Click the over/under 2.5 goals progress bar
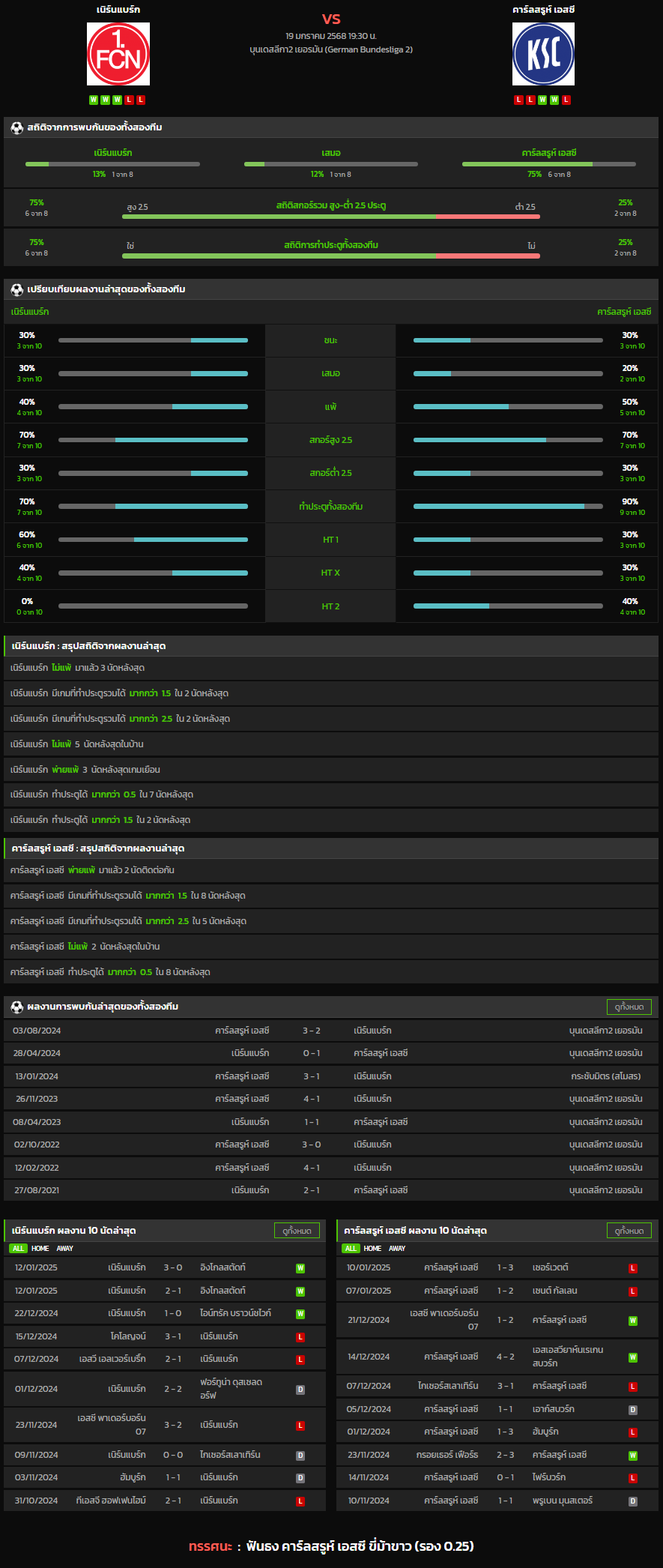Image resolution: width=663 pixels, height=1568 pixels. 331,217
